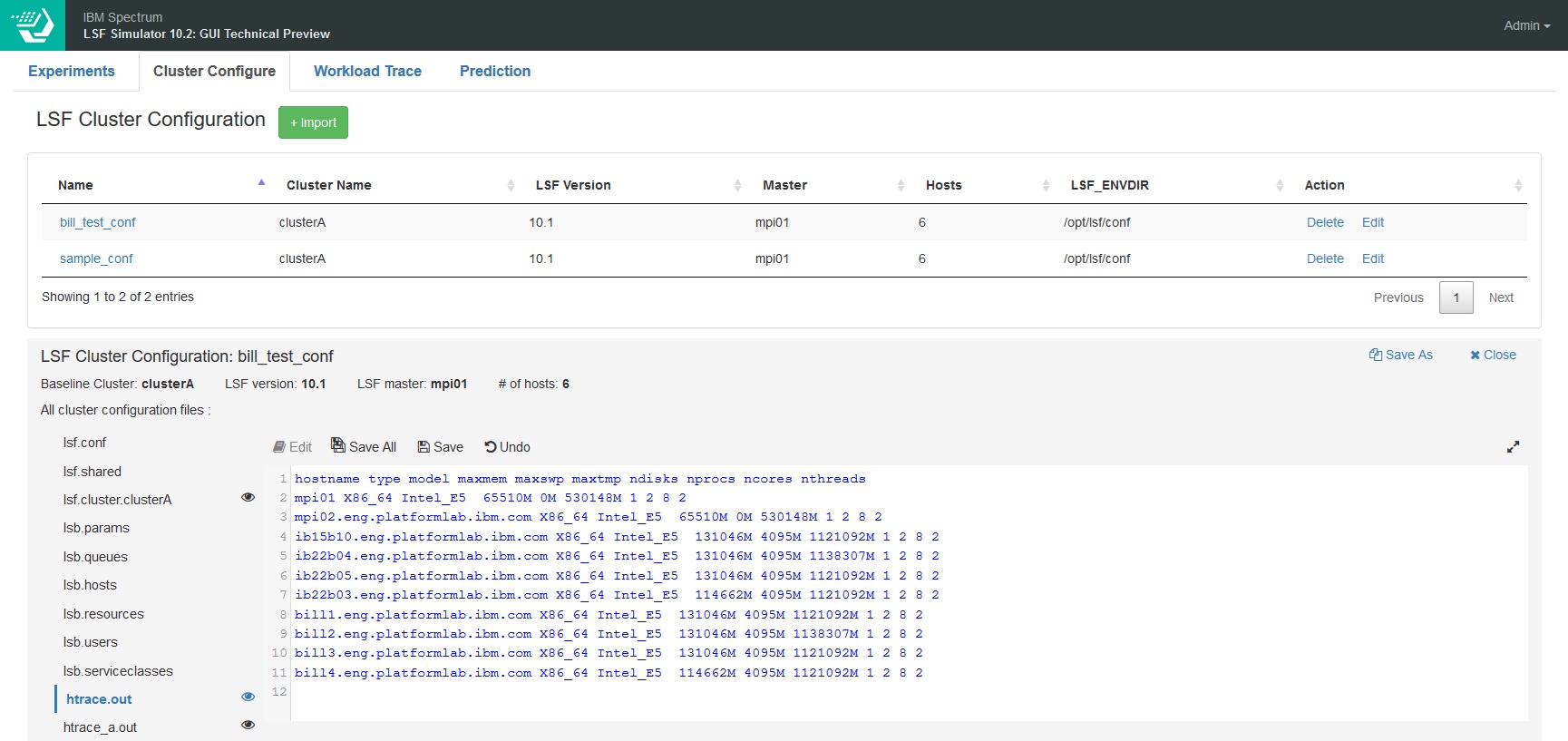
Task: Open the Admin user dropdown
Action: (1526, 25)
